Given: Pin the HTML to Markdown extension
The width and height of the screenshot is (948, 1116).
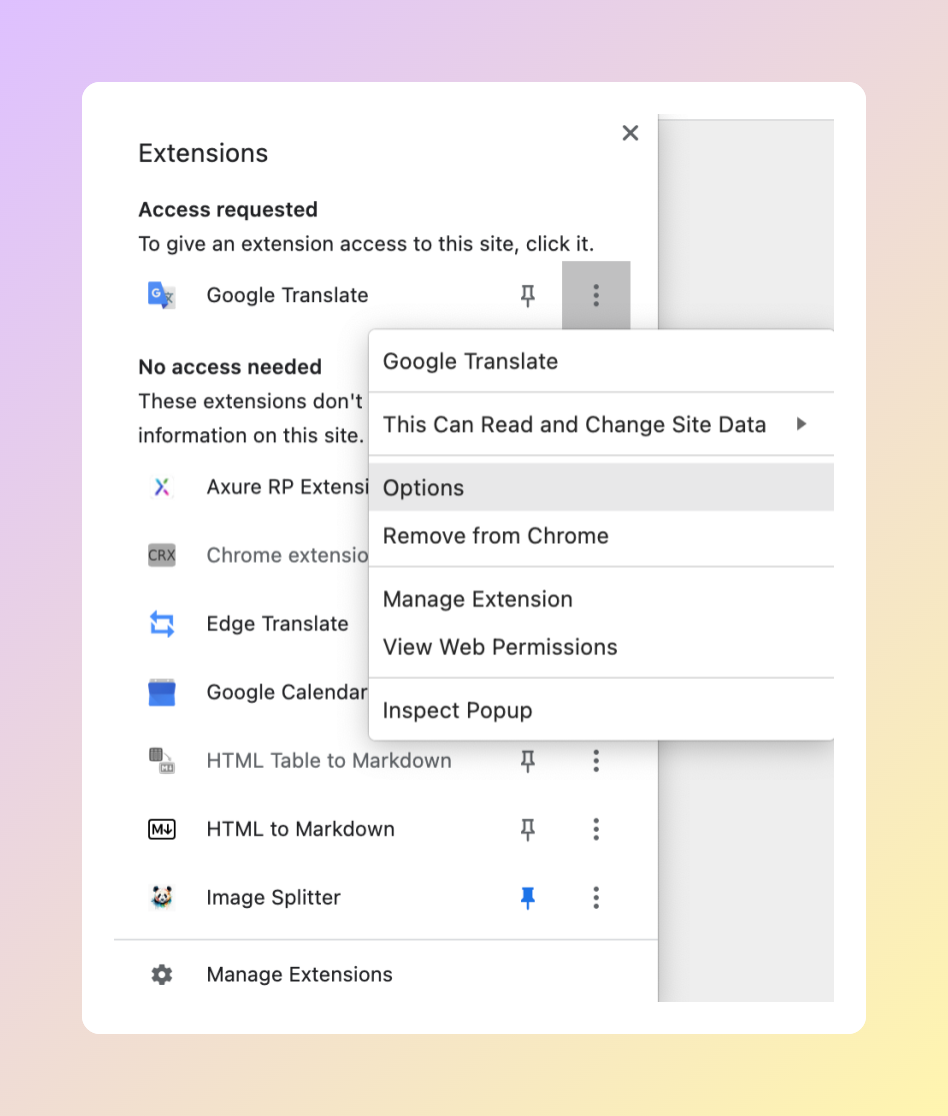Looking at the screenshot, I should (527, 829).
